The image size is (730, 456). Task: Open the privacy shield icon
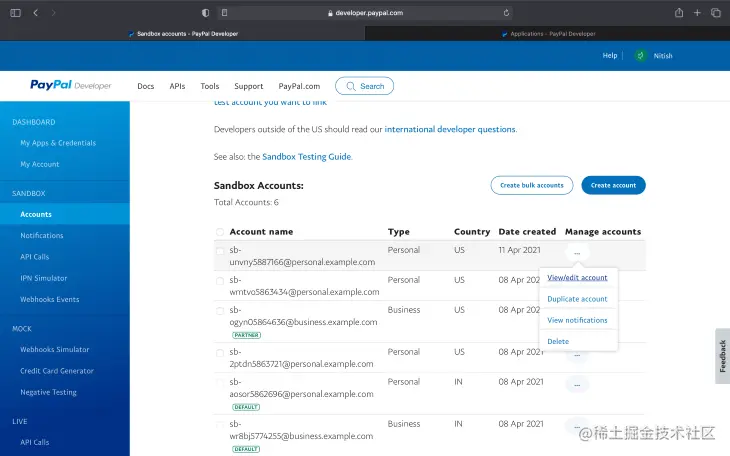point(205,13)
